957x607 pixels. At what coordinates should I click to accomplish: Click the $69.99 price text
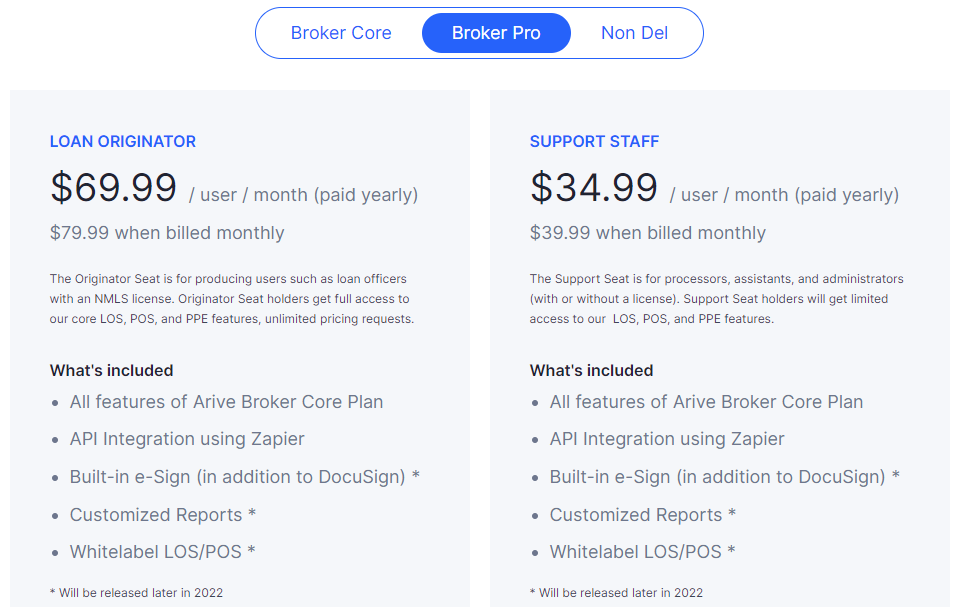pyautogui.click(x=113, y=188)
